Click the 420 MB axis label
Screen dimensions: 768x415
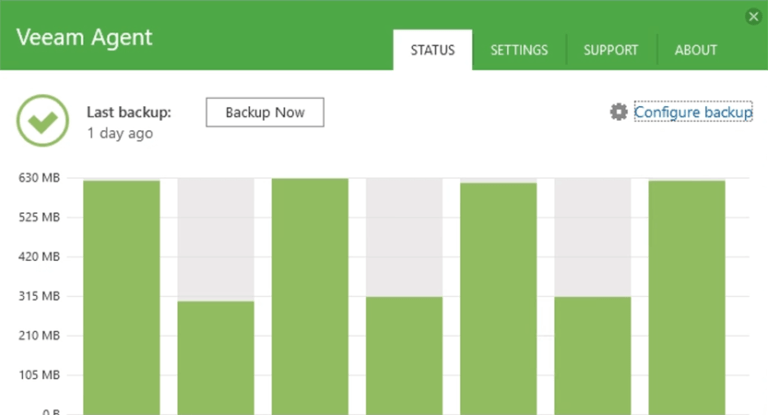[39, 257]
